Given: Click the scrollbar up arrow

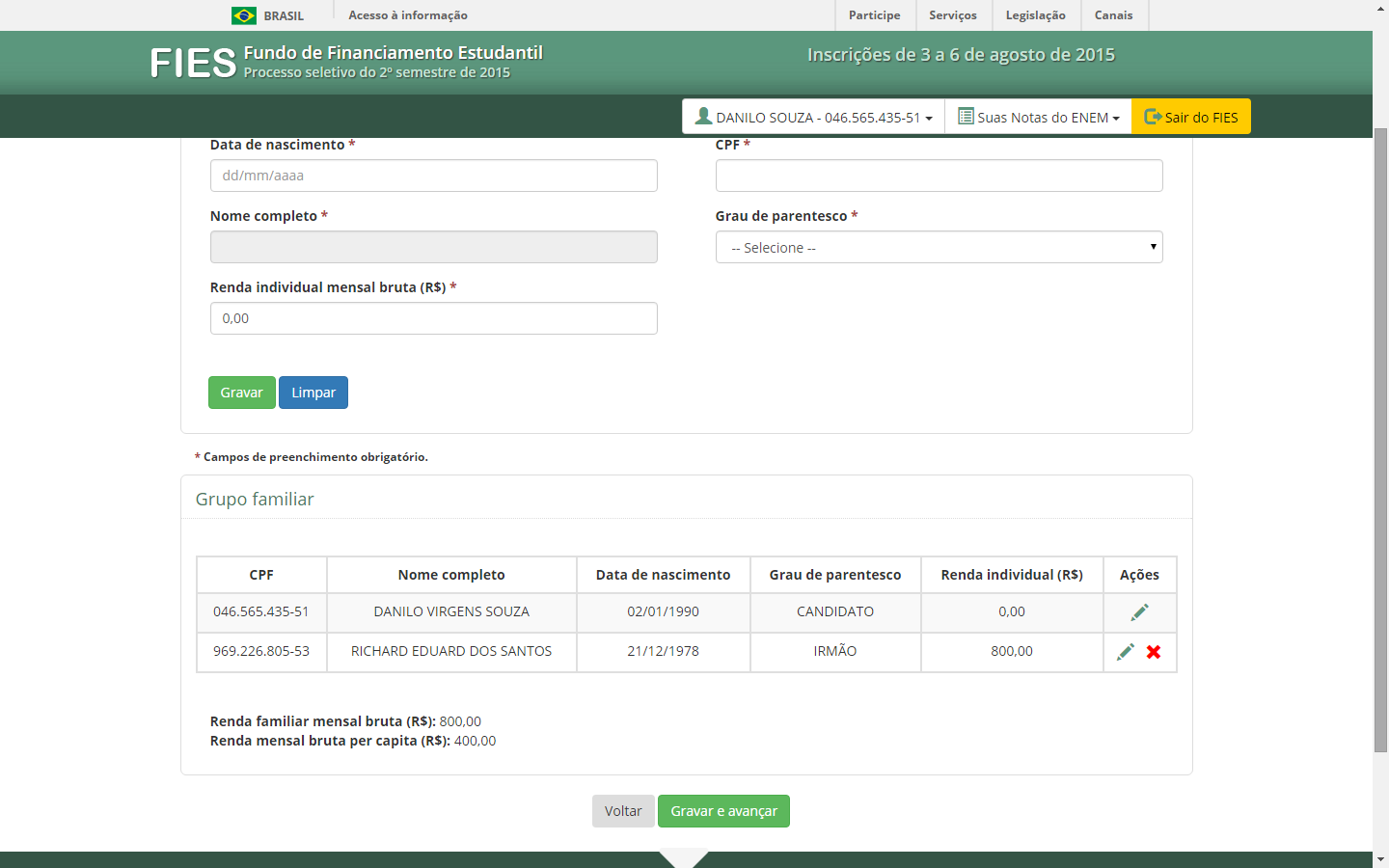Looking at the screenshot, I should [x=1380, y=8].
